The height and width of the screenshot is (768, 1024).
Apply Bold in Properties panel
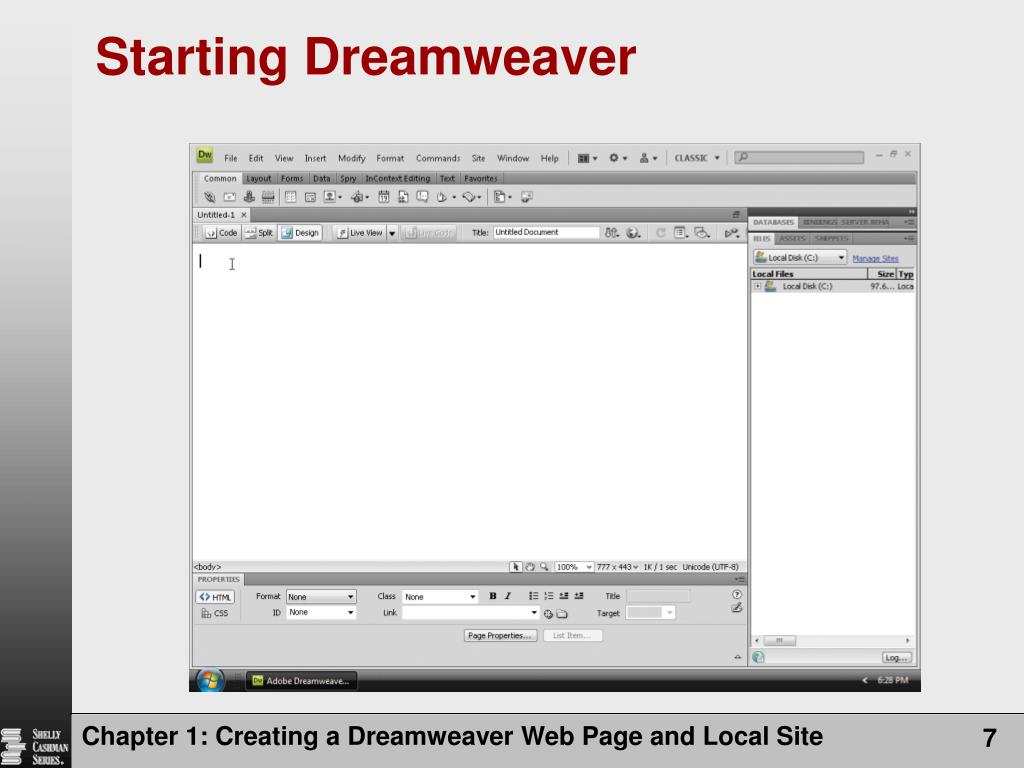pyautogui.click(x=493, y=596)
